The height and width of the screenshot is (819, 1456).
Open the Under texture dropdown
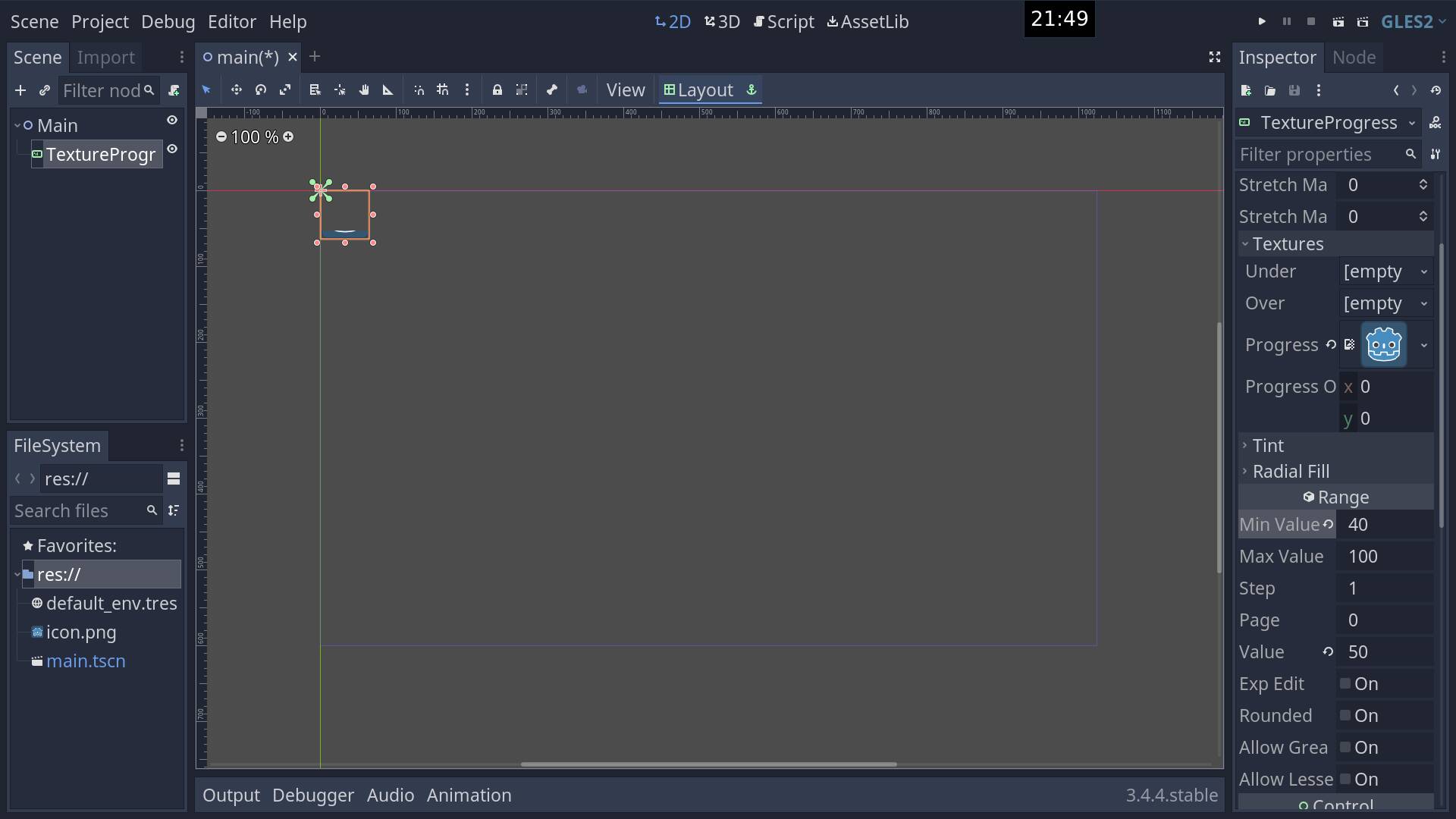tap(1385, 271)
